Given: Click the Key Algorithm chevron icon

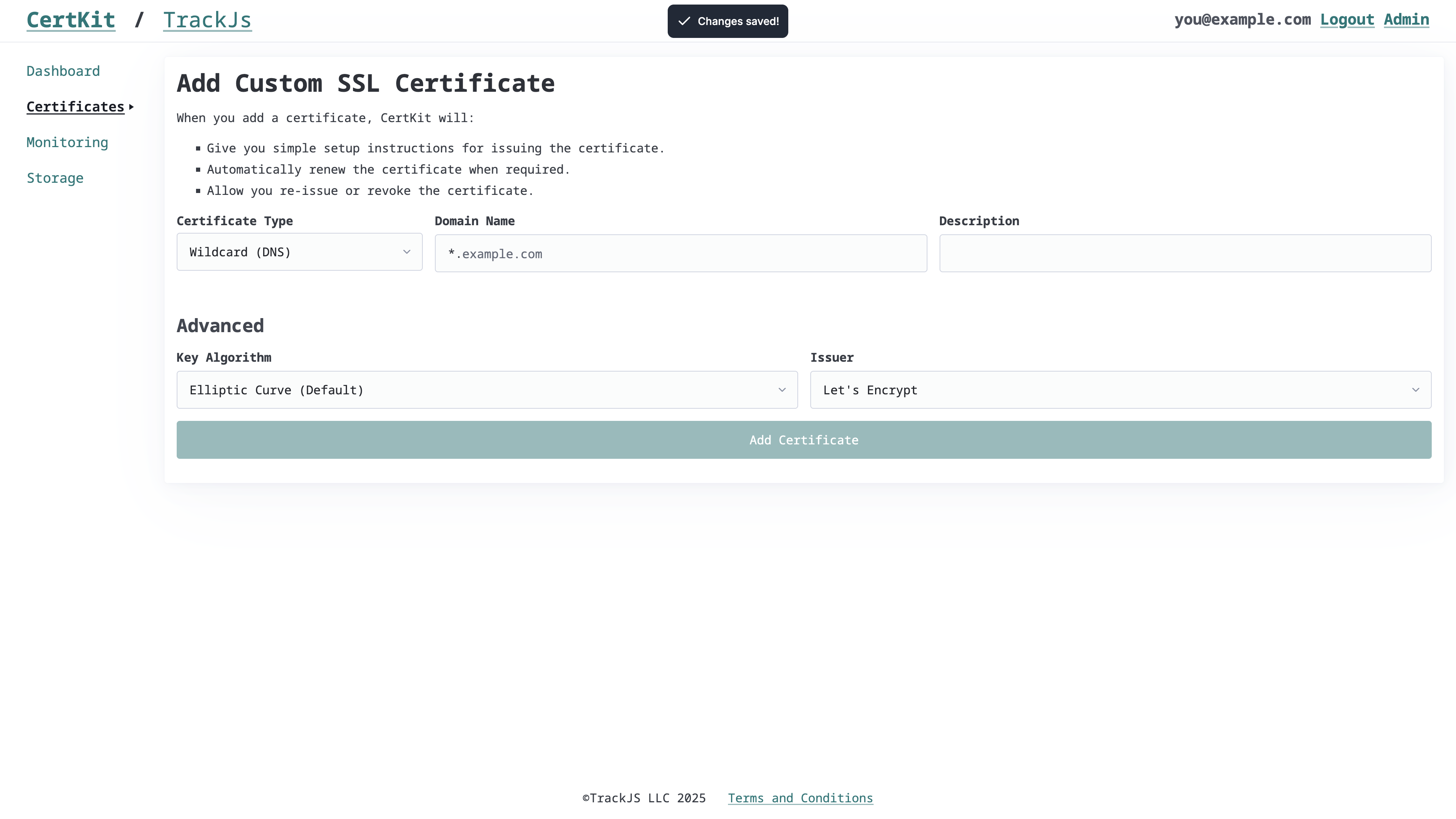Looking at the screenshot, I should [782, 390].
